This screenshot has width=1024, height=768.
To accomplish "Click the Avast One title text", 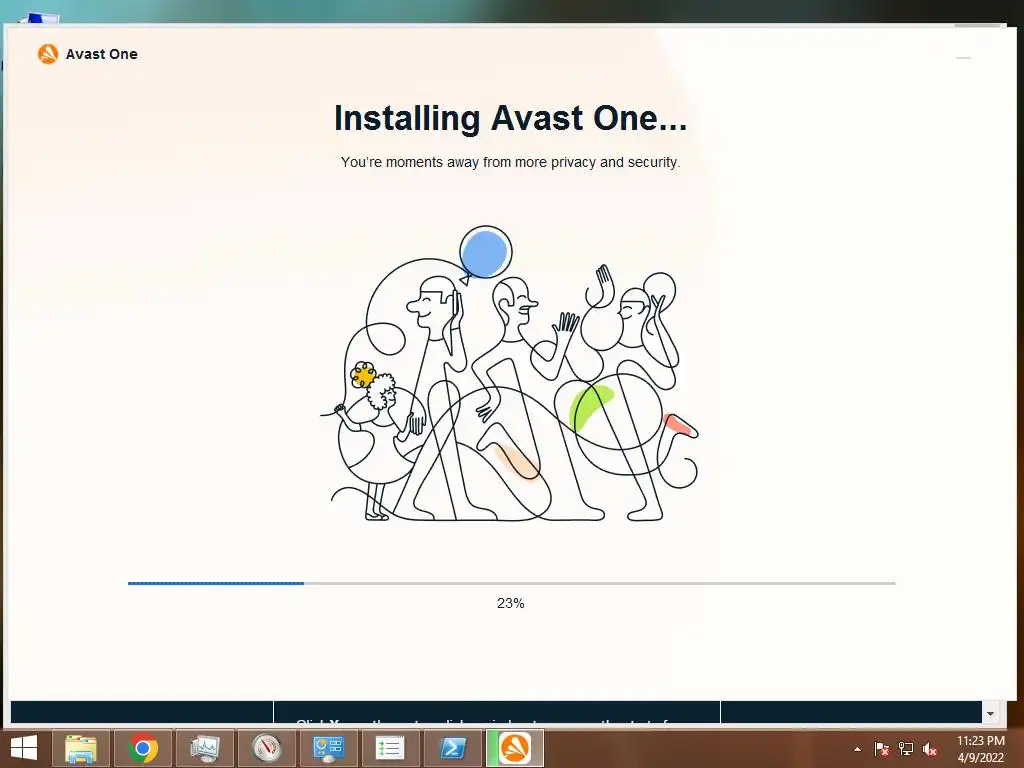I will coord(102,54).
